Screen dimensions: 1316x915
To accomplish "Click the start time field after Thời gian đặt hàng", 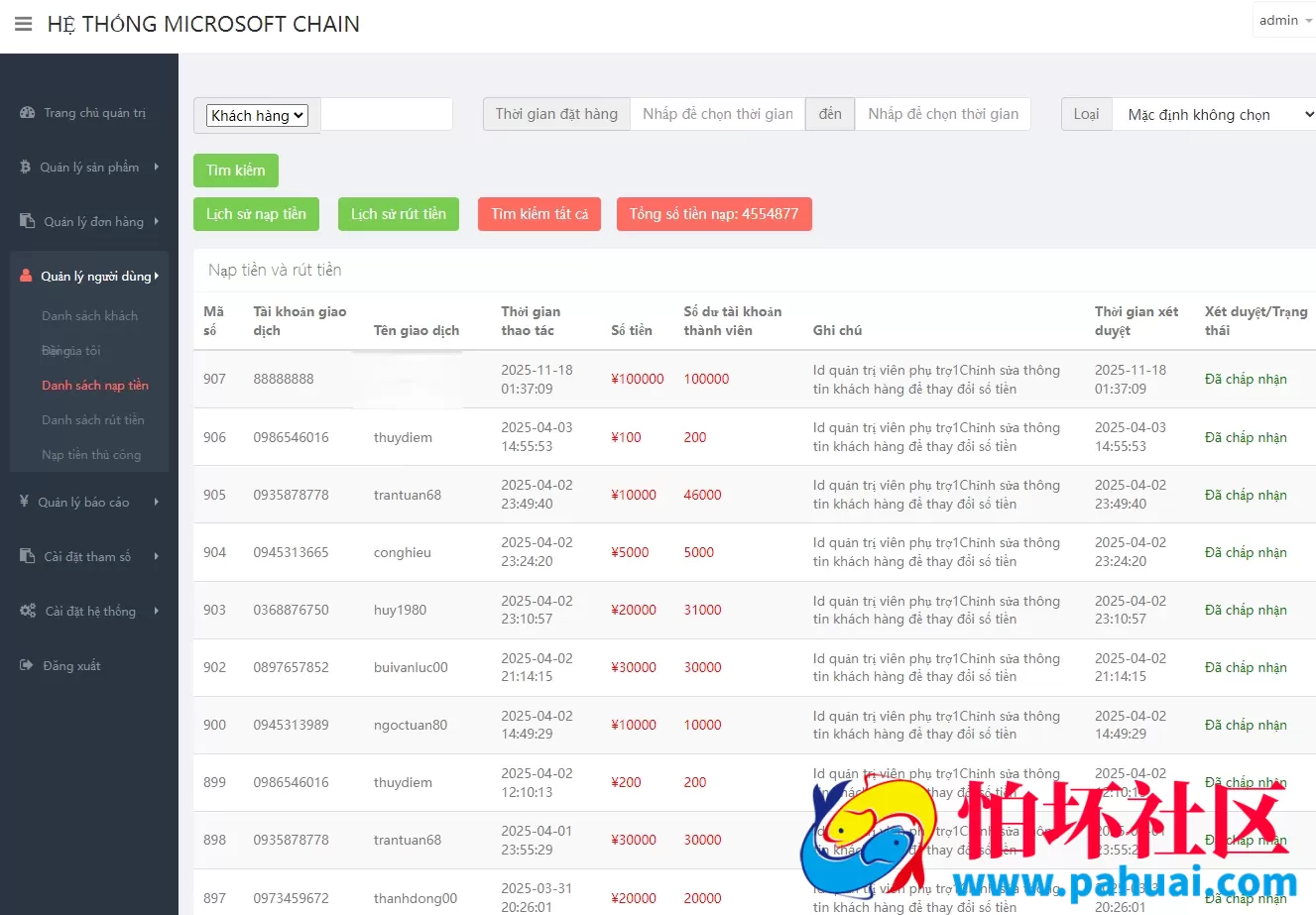I will pos(718,114).
